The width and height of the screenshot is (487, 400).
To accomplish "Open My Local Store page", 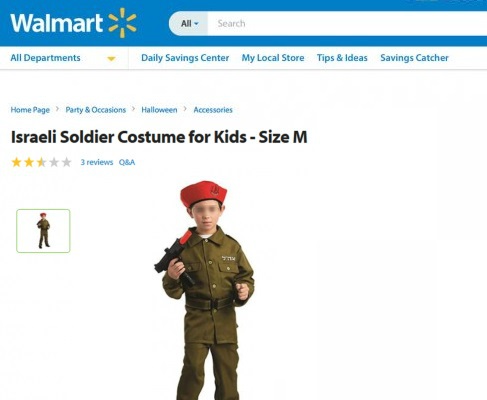I will (273, 58).
